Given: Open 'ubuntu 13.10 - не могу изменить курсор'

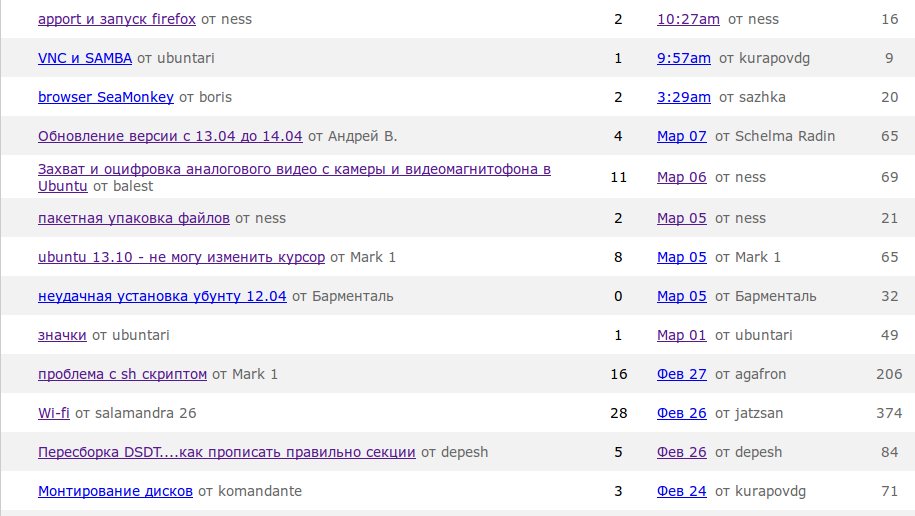Looking at the screenshot, I should [x=181, y=257].
